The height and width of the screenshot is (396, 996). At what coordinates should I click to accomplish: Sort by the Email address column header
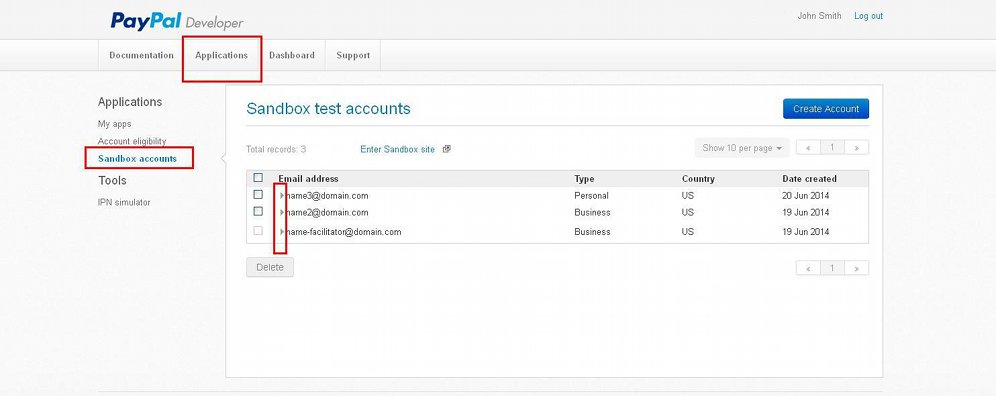pos(308,179)
